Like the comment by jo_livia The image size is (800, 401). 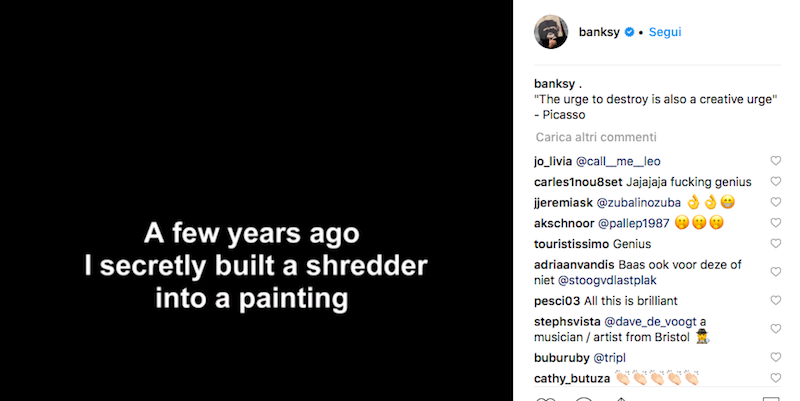coord(775,161)
